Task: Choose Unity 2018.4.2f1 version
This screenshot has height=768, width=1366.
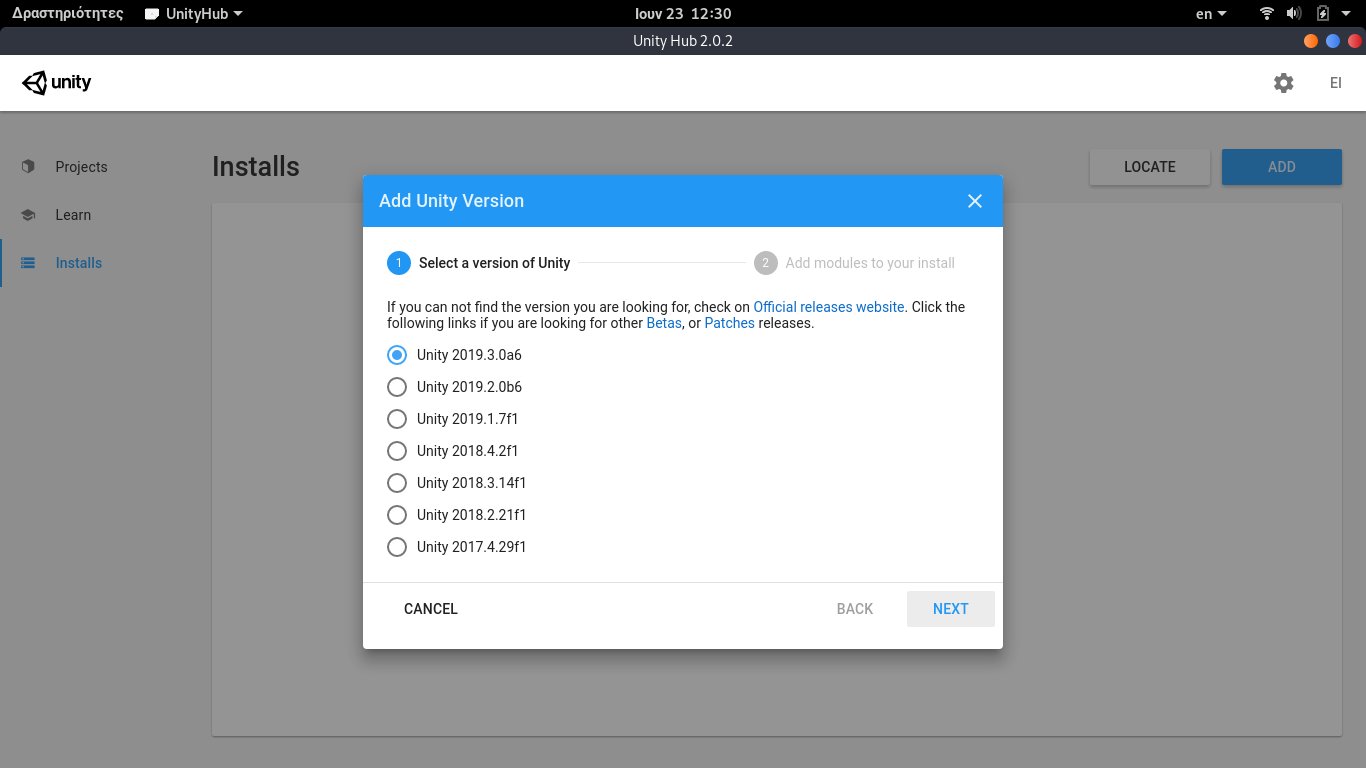Action: 397,451
